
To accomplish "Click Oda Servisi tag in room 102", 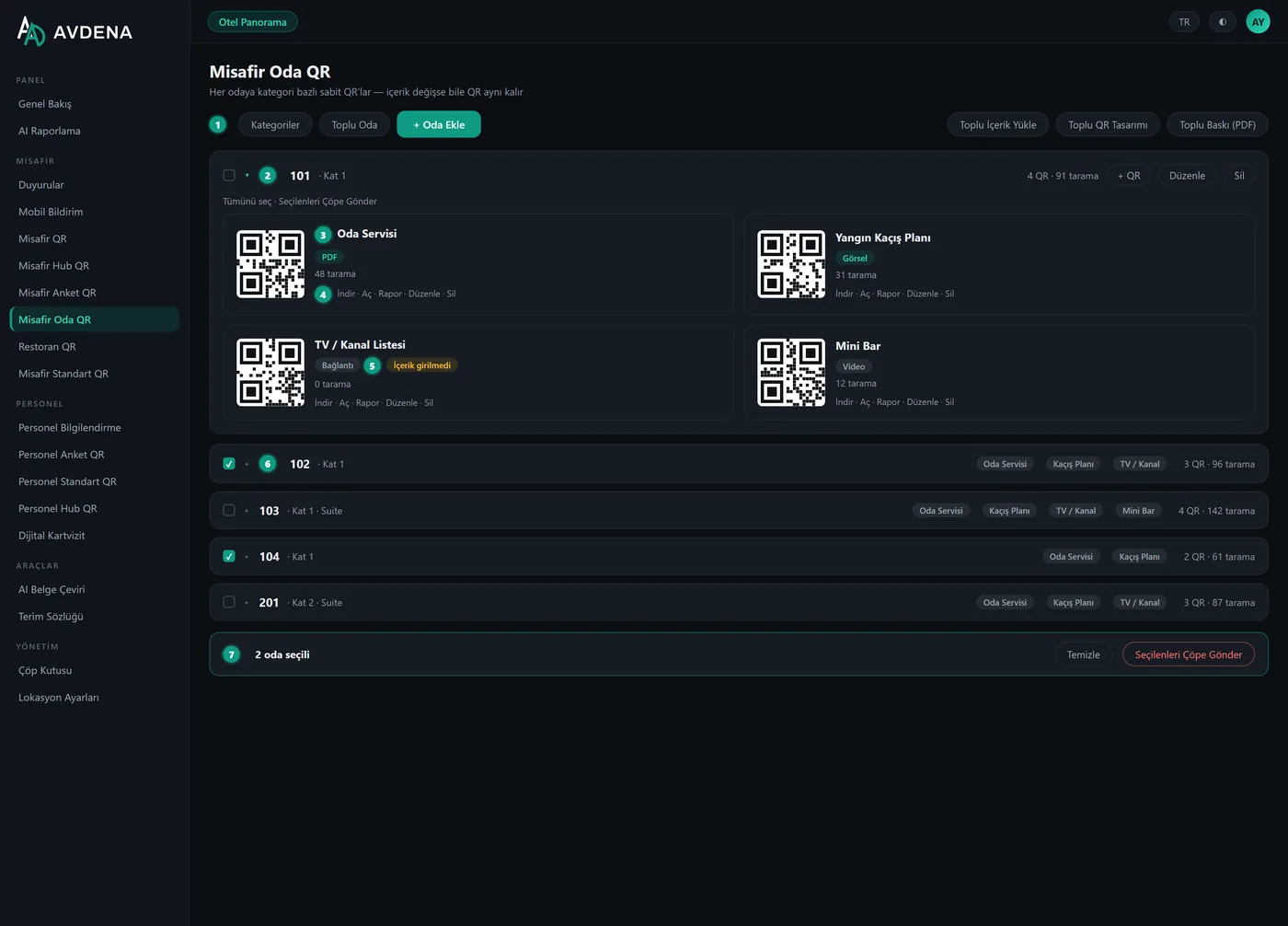I will [1005, 464].
